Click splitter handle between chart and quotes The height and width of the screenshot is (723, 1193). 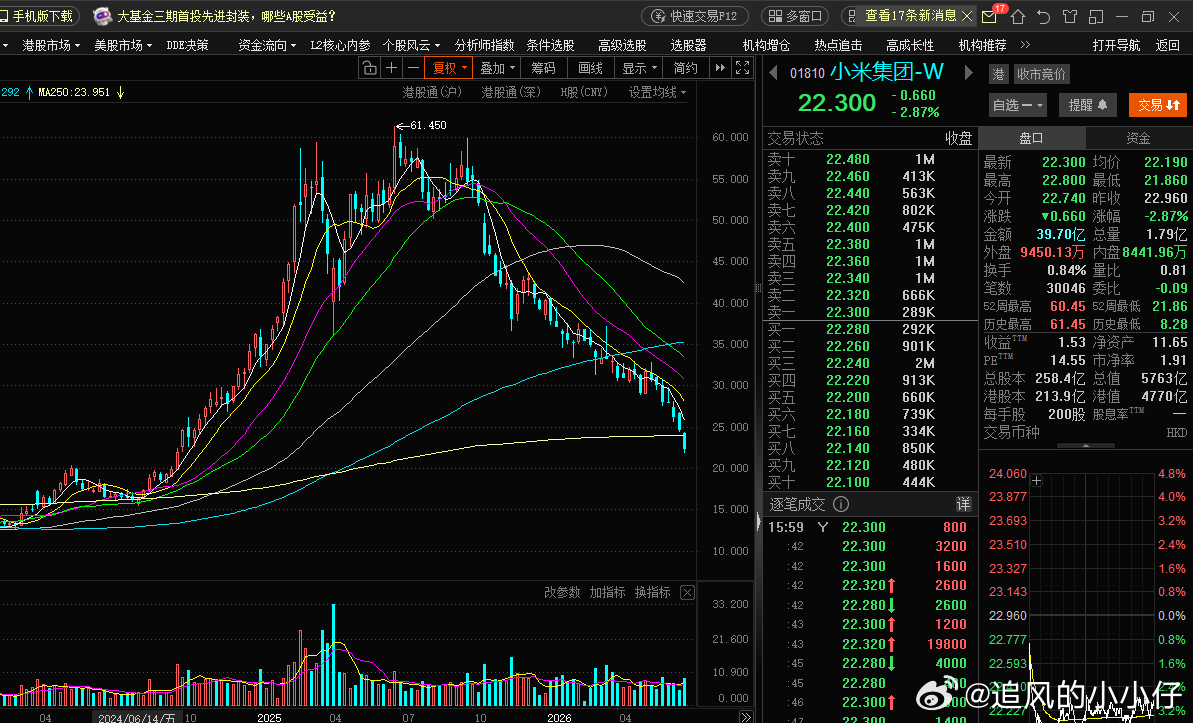click(758, 288)
